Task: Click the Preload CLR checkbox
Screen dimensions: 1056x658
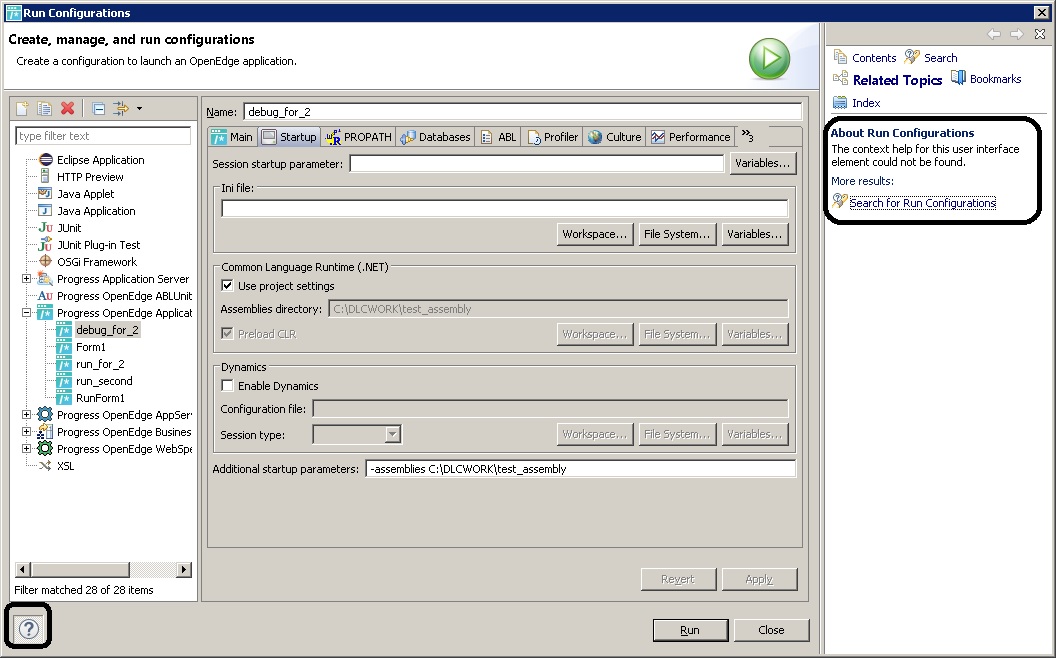Action: coord(228,334)
